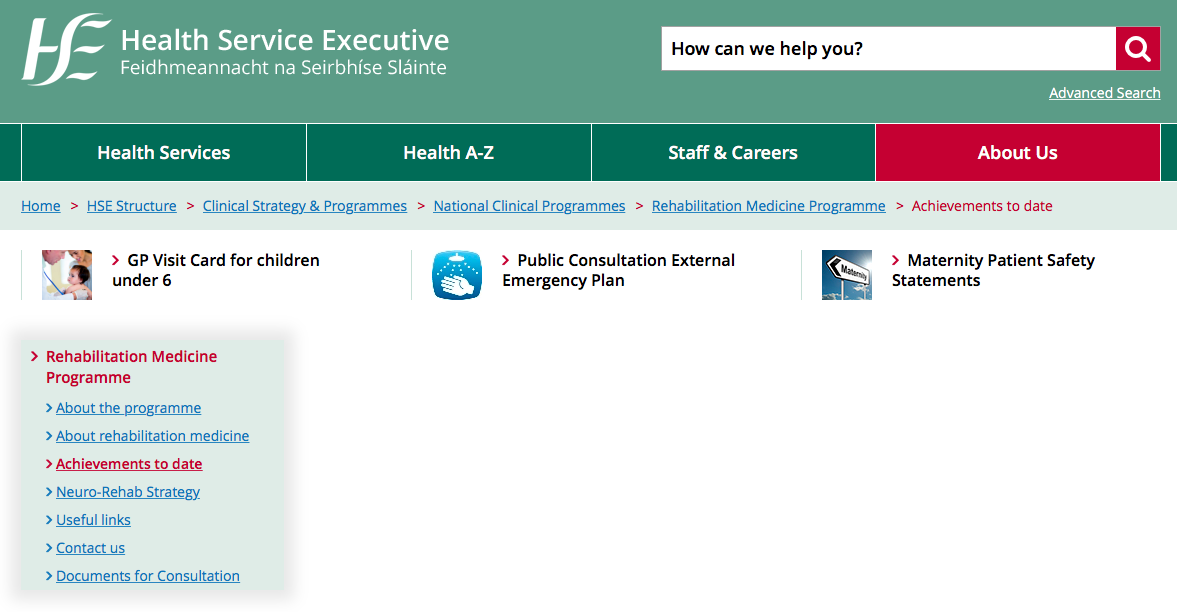Open the Health Services menu tab
Viewport: 1177px width, 612px height.
(163, 153)
